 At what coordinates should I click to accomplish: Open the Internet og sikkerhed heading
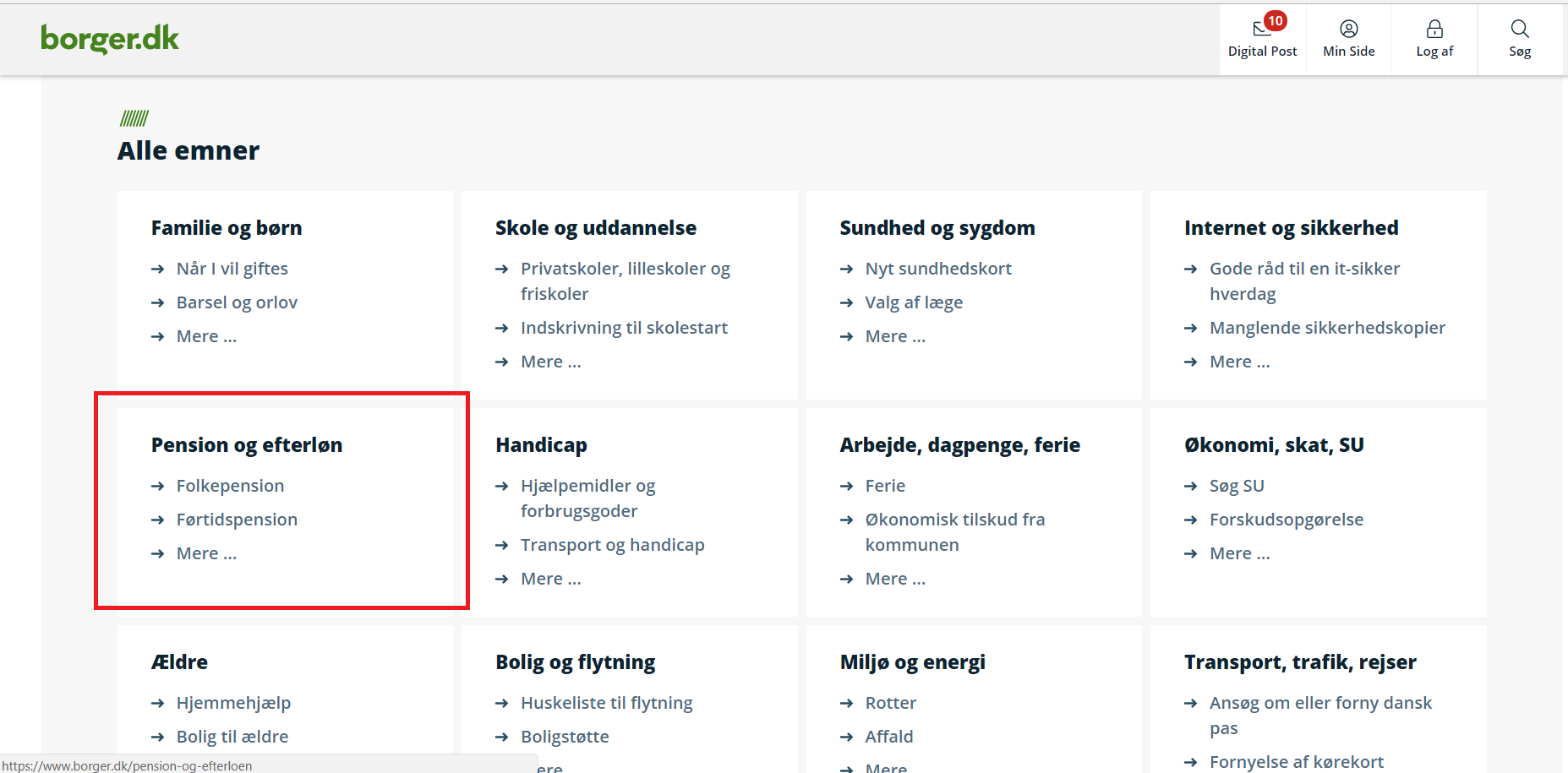tap(1291, 228)
